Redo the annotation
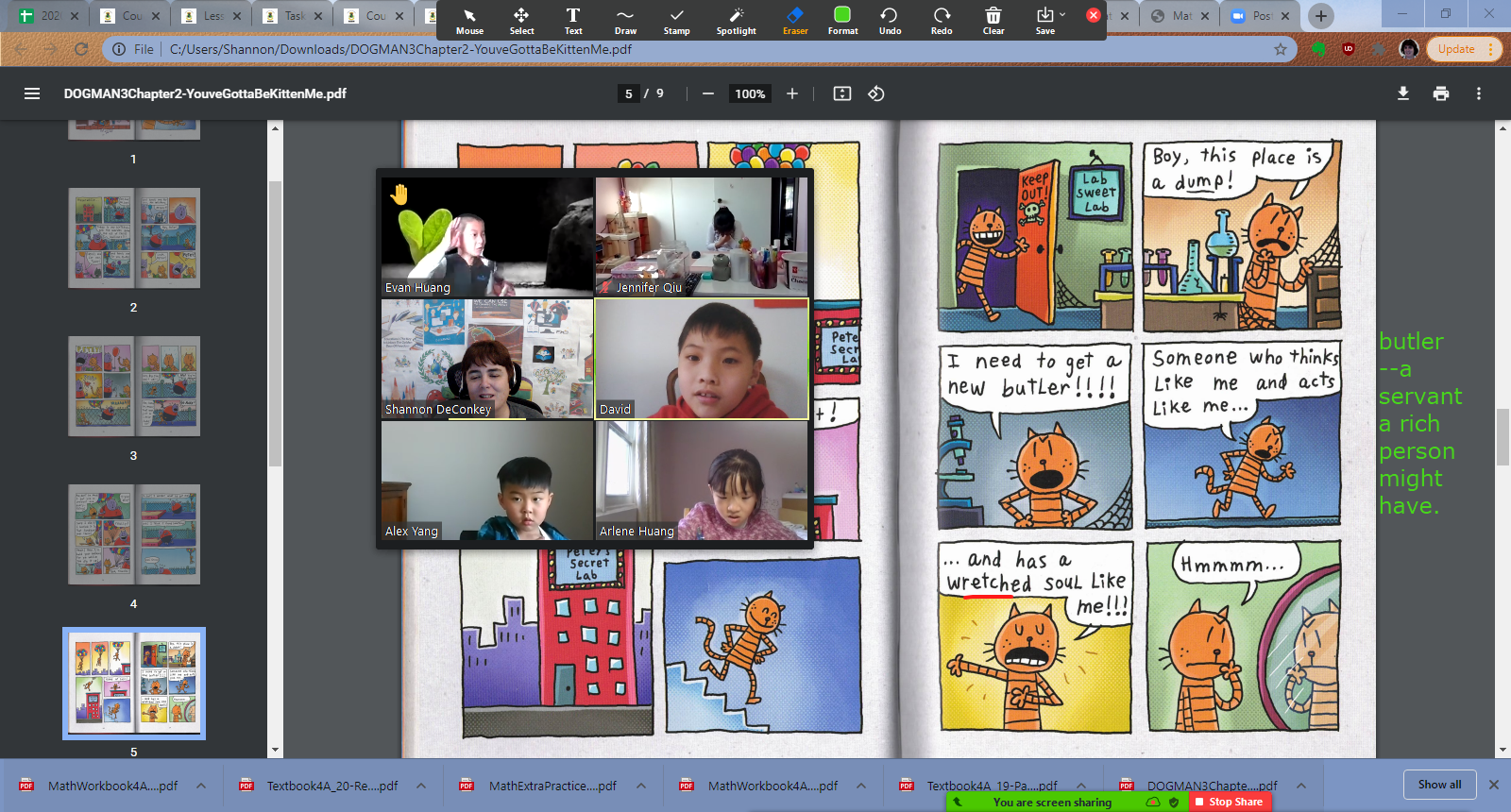This screenshot has height=812, width=1511. tap(942, 21)
